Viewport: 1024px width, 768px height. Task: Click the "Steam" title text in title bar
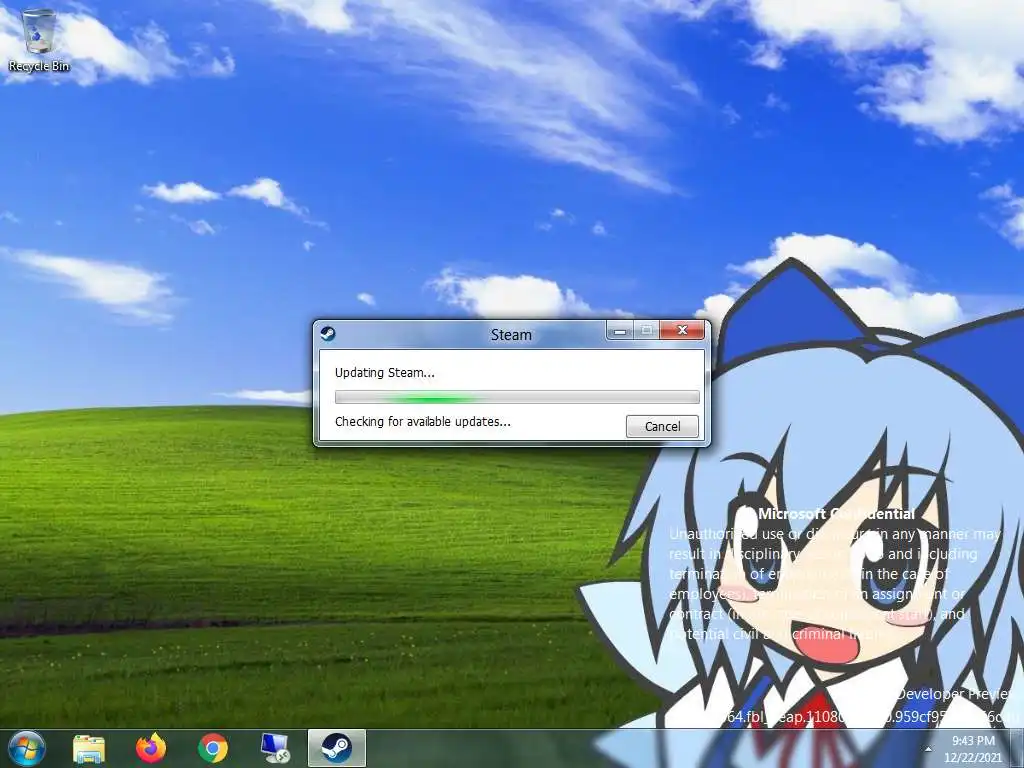(511, 335)
